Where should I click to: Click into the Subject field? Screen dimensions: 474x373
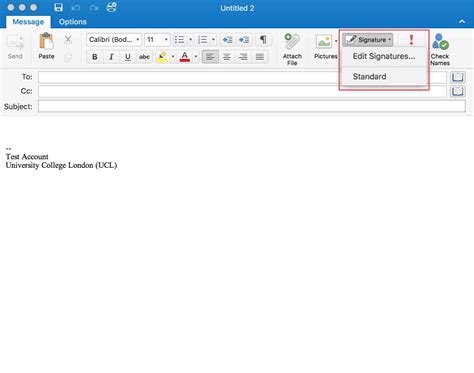coord(252,106)
